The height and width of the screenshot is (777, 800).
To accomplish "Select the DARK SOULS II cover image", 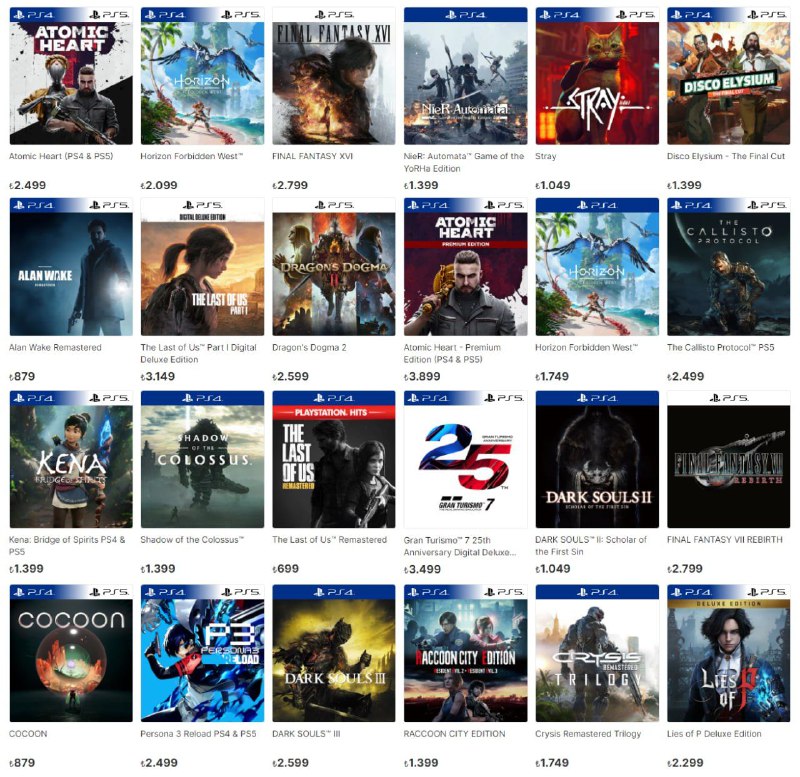I will 597,459.
